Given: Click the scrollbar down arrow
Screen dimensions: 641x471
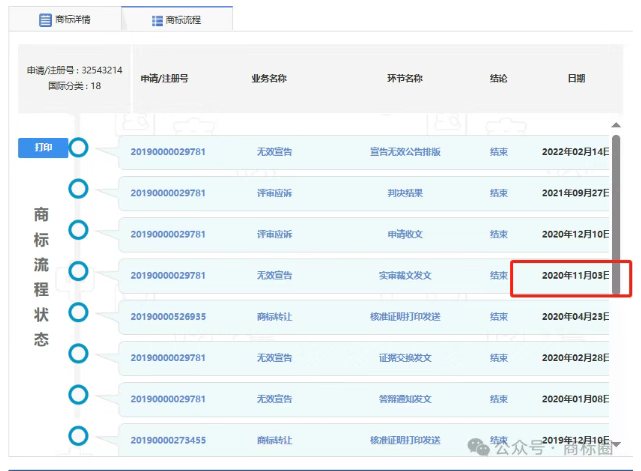Looking at the screenshot, I should pyautogui.click(x=616, y=444).
